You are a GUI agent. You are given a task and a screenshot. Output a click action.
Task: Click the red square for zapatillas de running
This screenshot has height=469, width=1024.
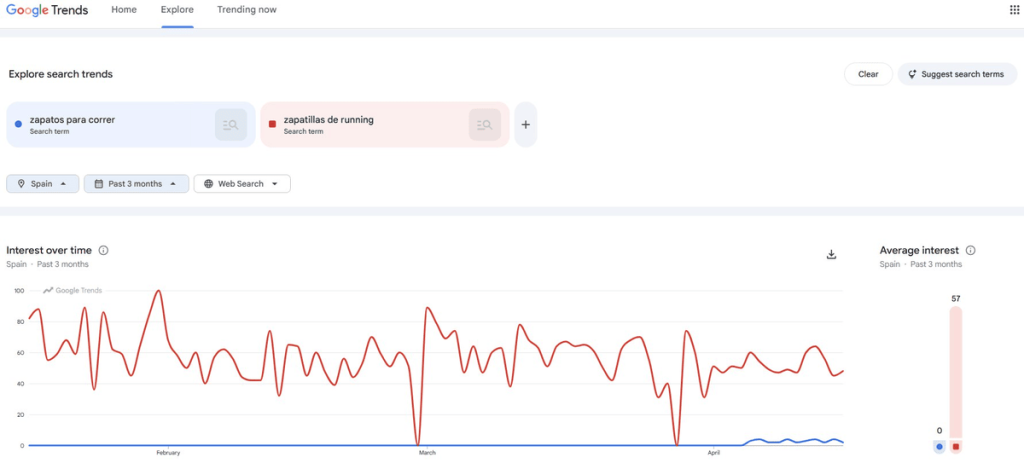point(272,124)
